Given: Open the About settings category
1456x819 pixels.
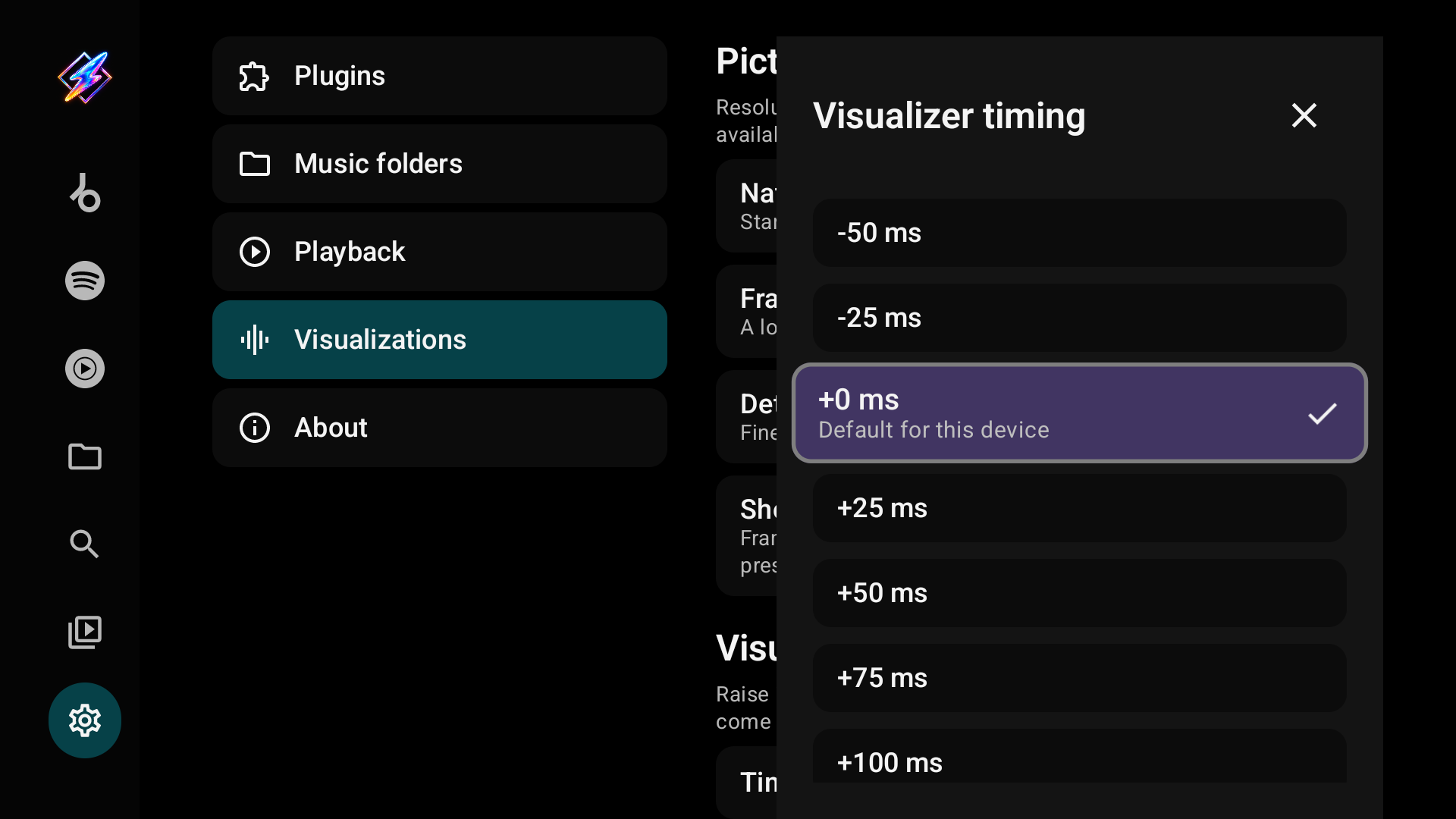Looking at the screenshot, I should [440, 428].
